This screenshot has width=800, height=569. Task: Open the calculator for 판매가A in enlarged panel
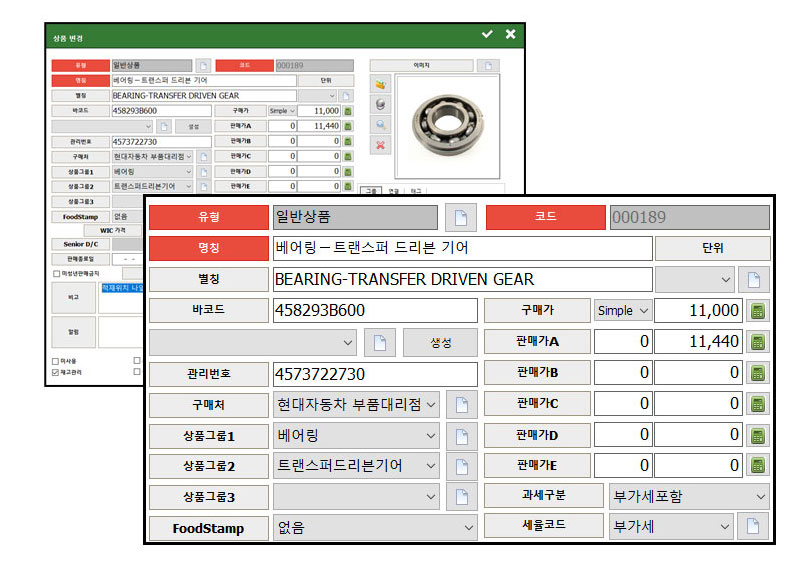[x=758, y=341]
